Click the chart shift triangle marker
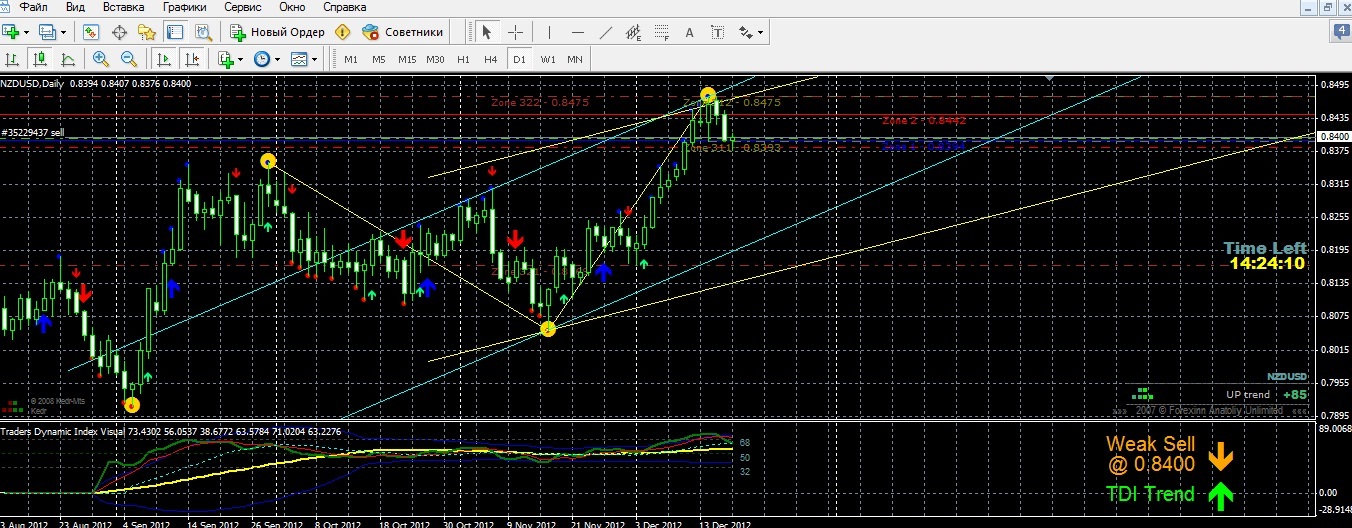1352x528 pixels. click(x=1049, y=78)
